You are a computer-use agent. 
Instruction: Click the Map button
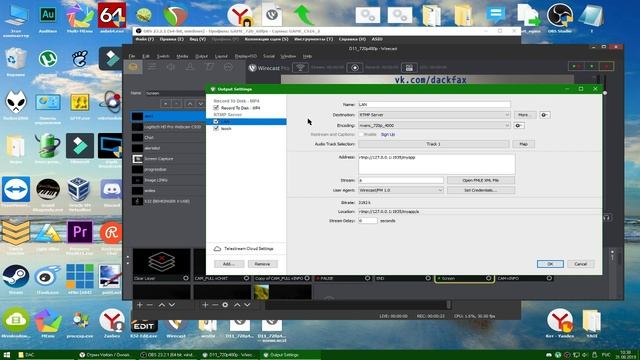click(524, 144)
